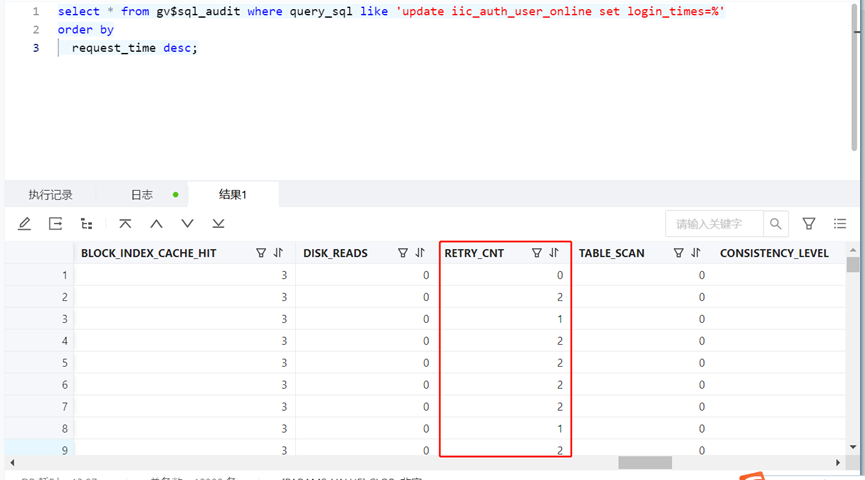This screenshot has height=480, width=865.
Task: Filter the DISK_READS column
Action: [x=403, y=253]
